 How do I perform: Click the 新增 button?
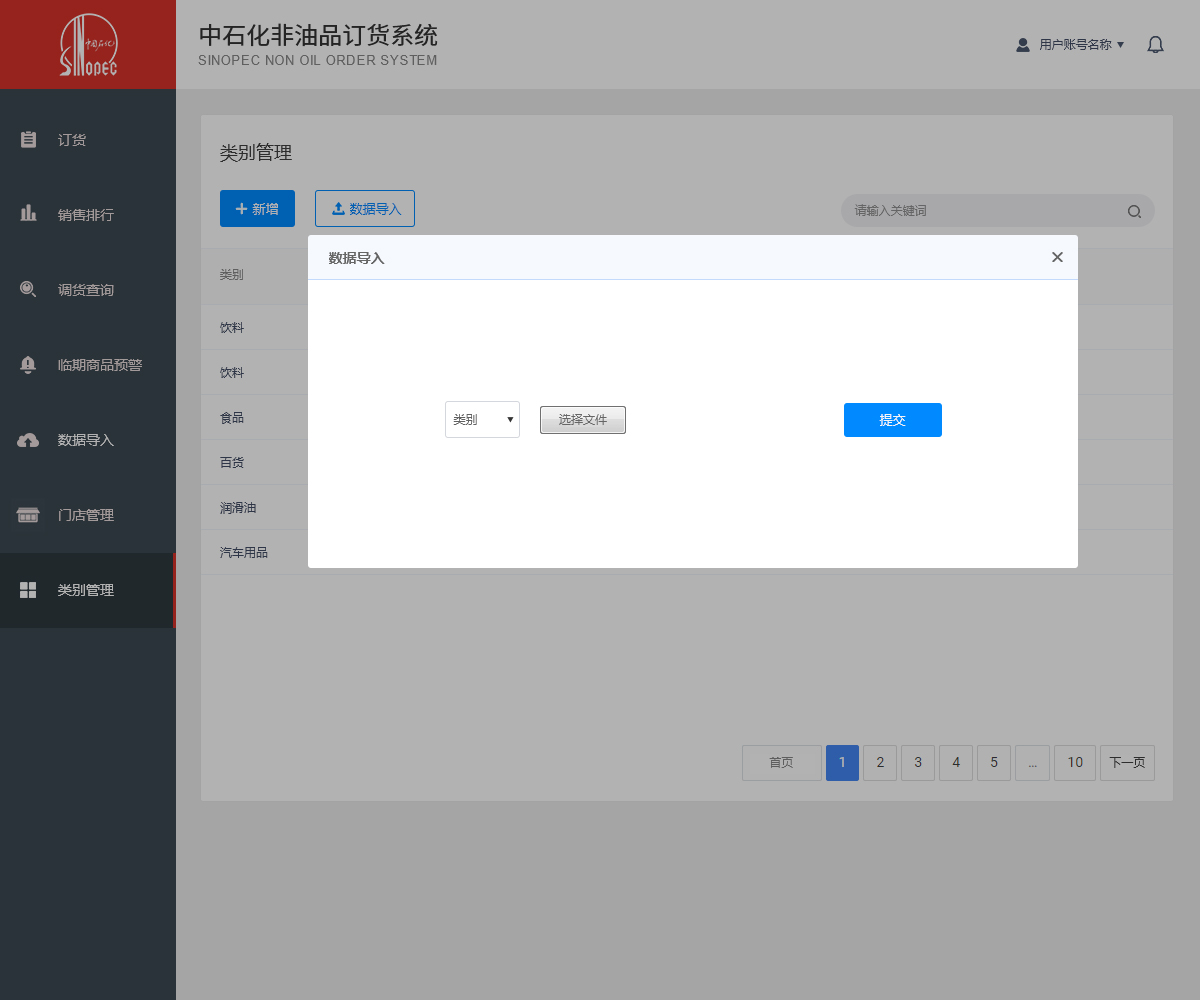257,209
